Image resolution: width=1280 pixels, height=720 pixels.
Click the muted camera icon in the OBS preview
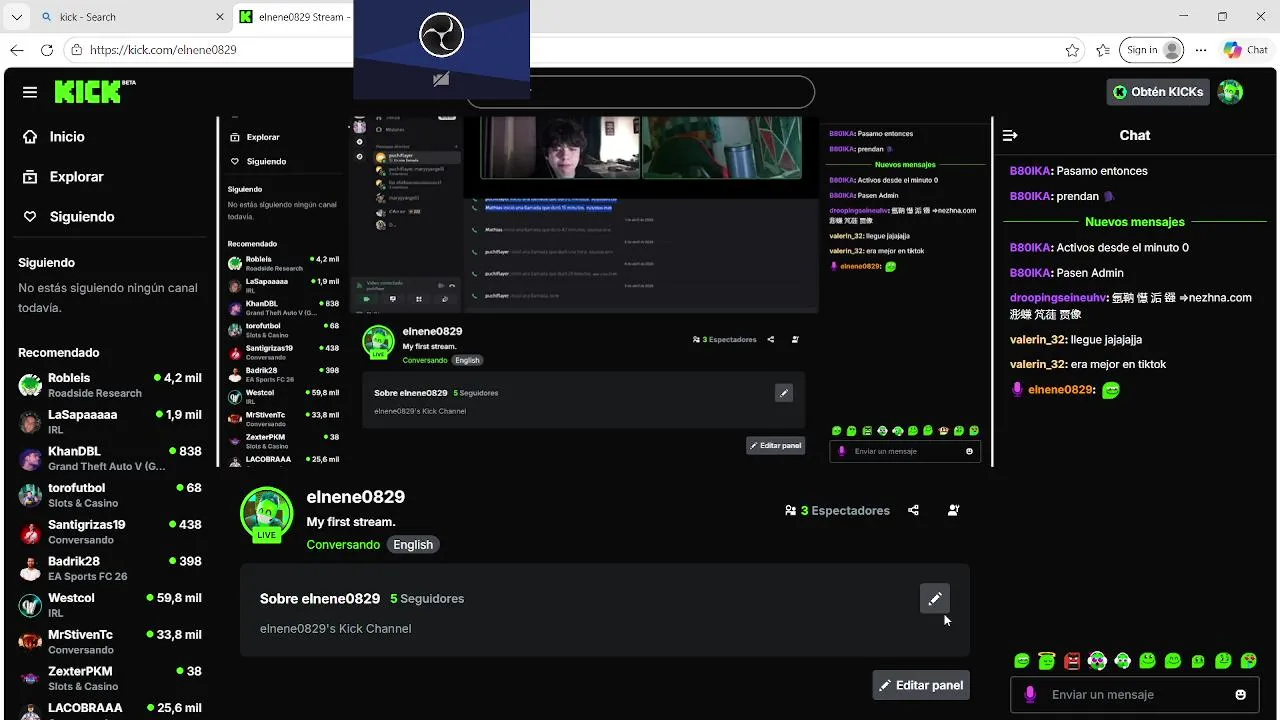pyautogui.click(x=441, y=79)
